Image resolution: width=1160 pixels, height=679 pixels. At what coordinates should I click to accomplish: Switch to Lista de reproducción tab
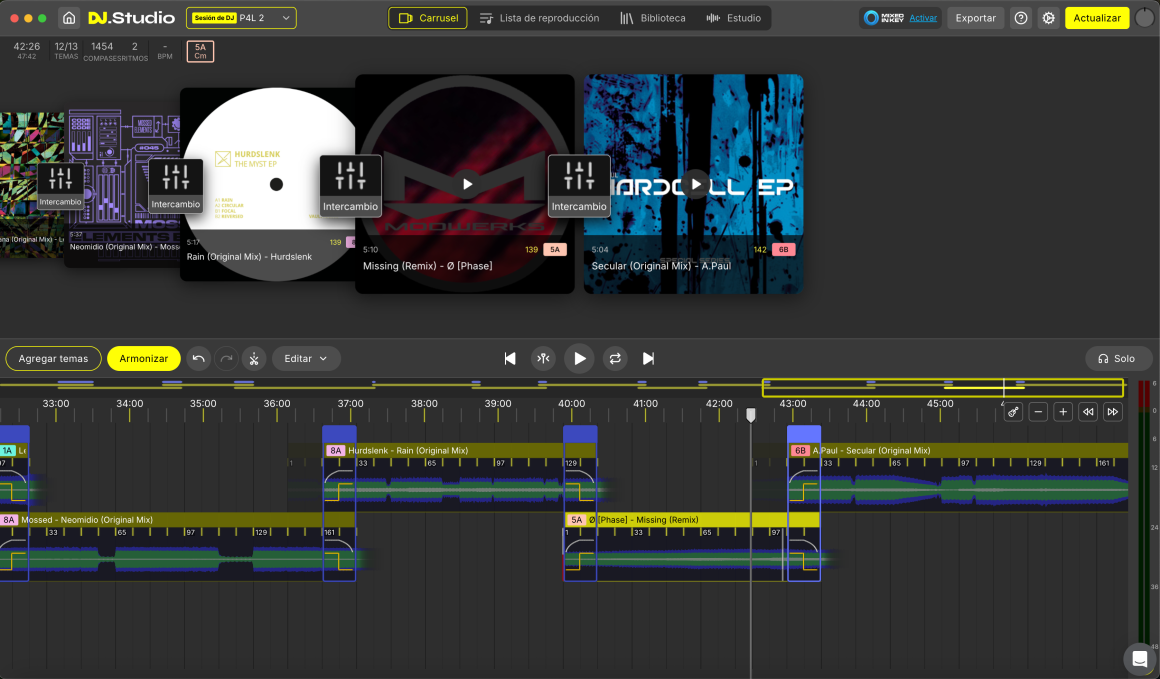coord(539,18)
